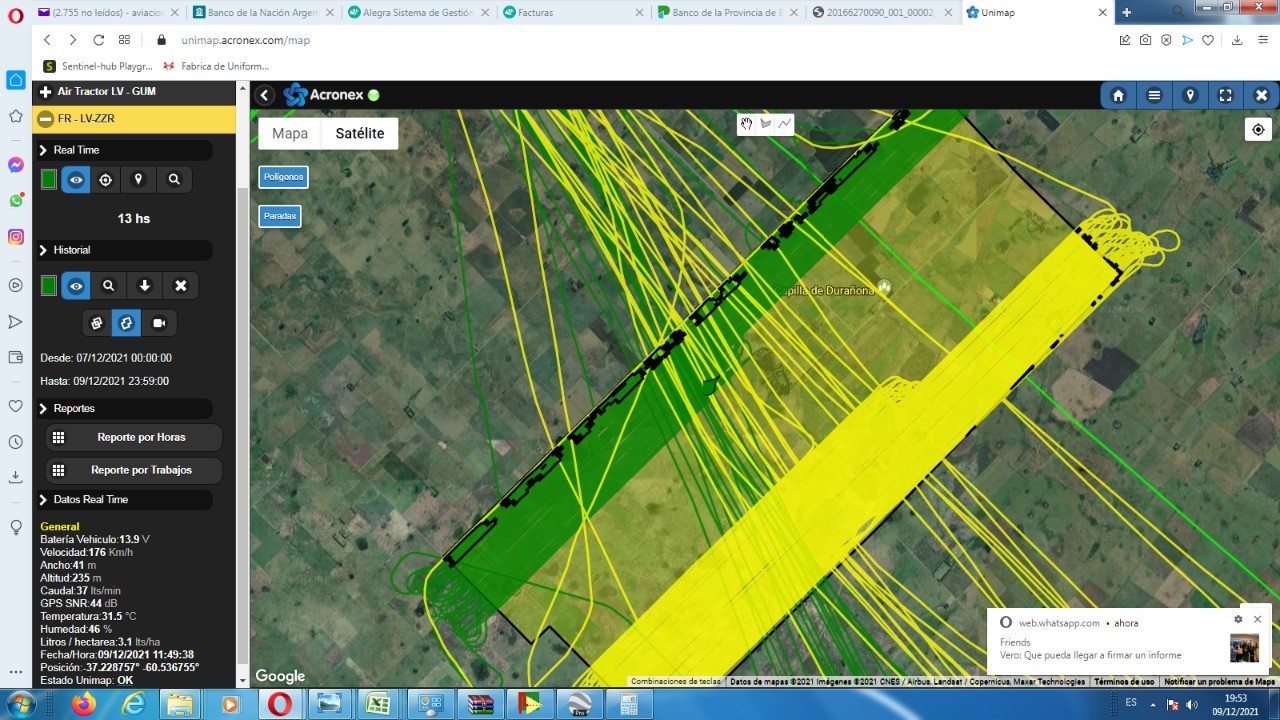Center map on my location target button
Viewport: 1280px width, 720px height.
pos(1258,130)
